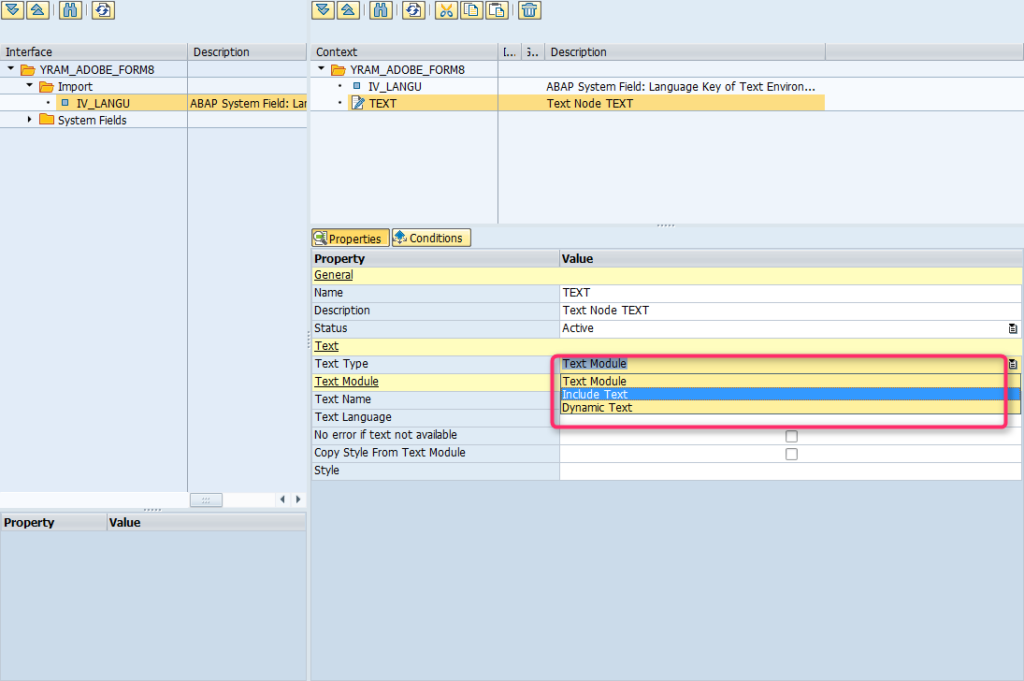This screenshot has height=681, width=1024.
Task: Click the Style value field
Action: coord(790,471)
